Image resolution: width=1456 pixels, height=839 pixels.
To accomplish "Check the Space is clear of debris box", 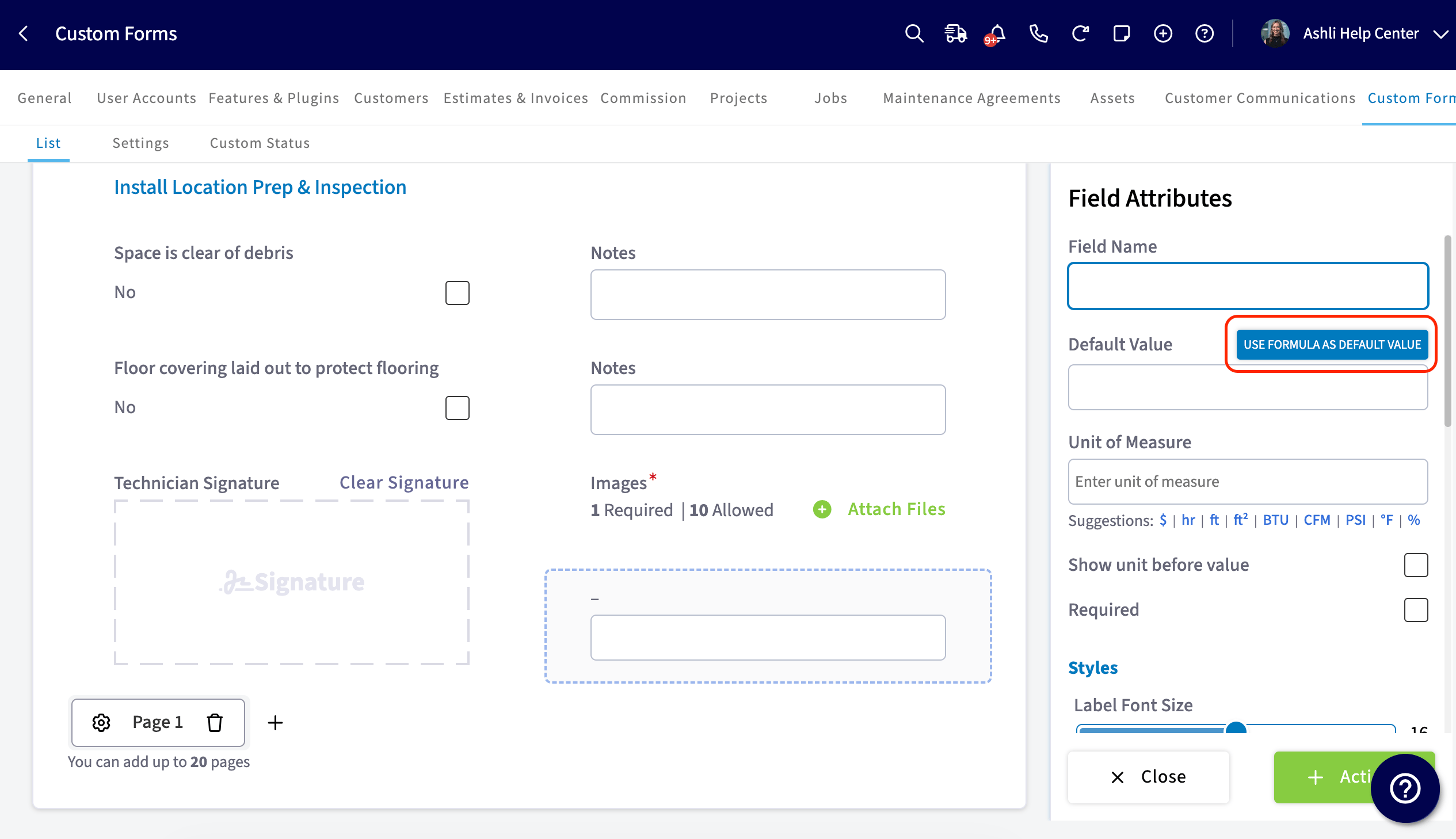I will [x=458, y=293].
